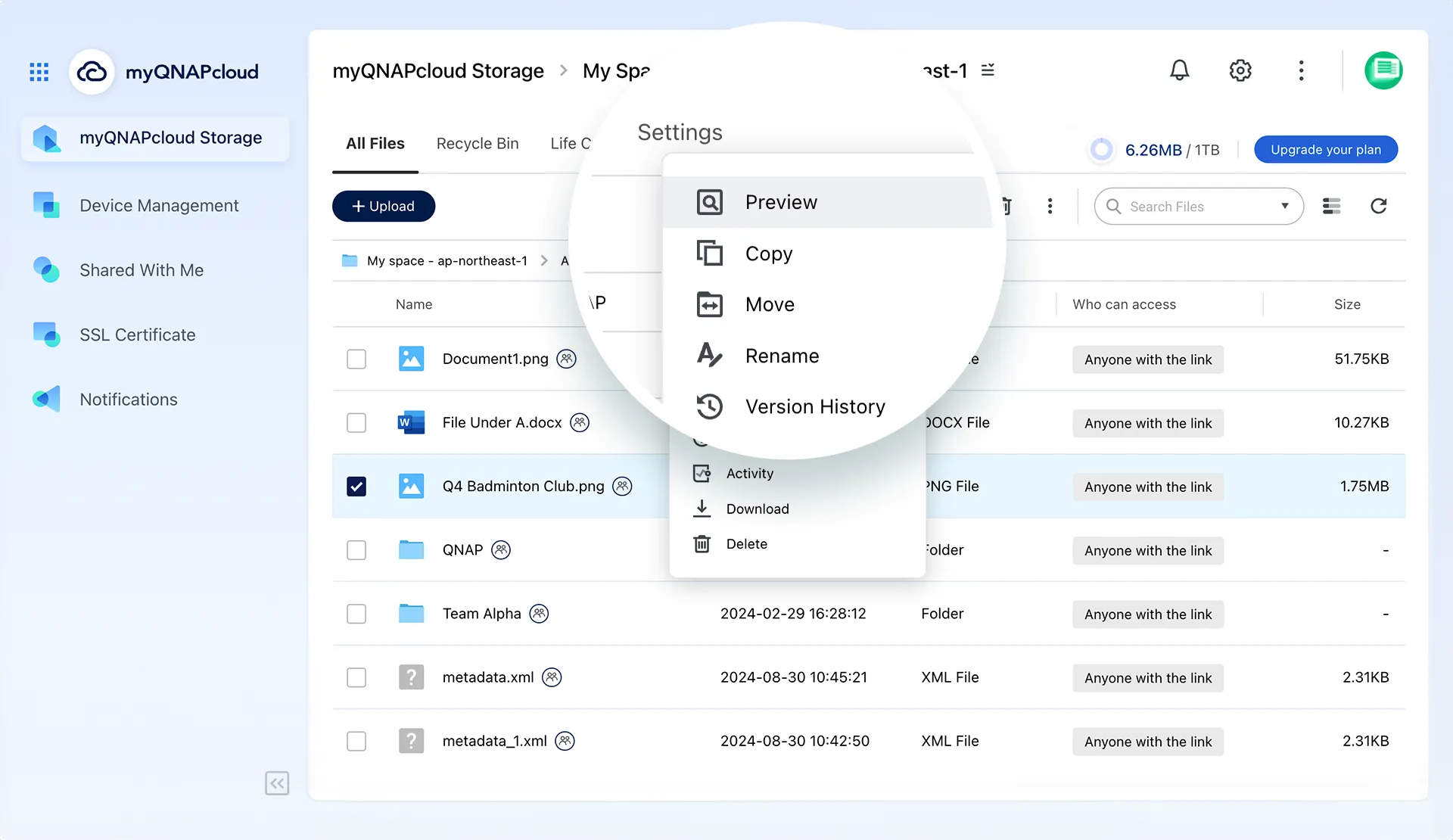1453x840 pixels.
Task: Open toolbar three-dot more actions
Action: [1050, 206]
